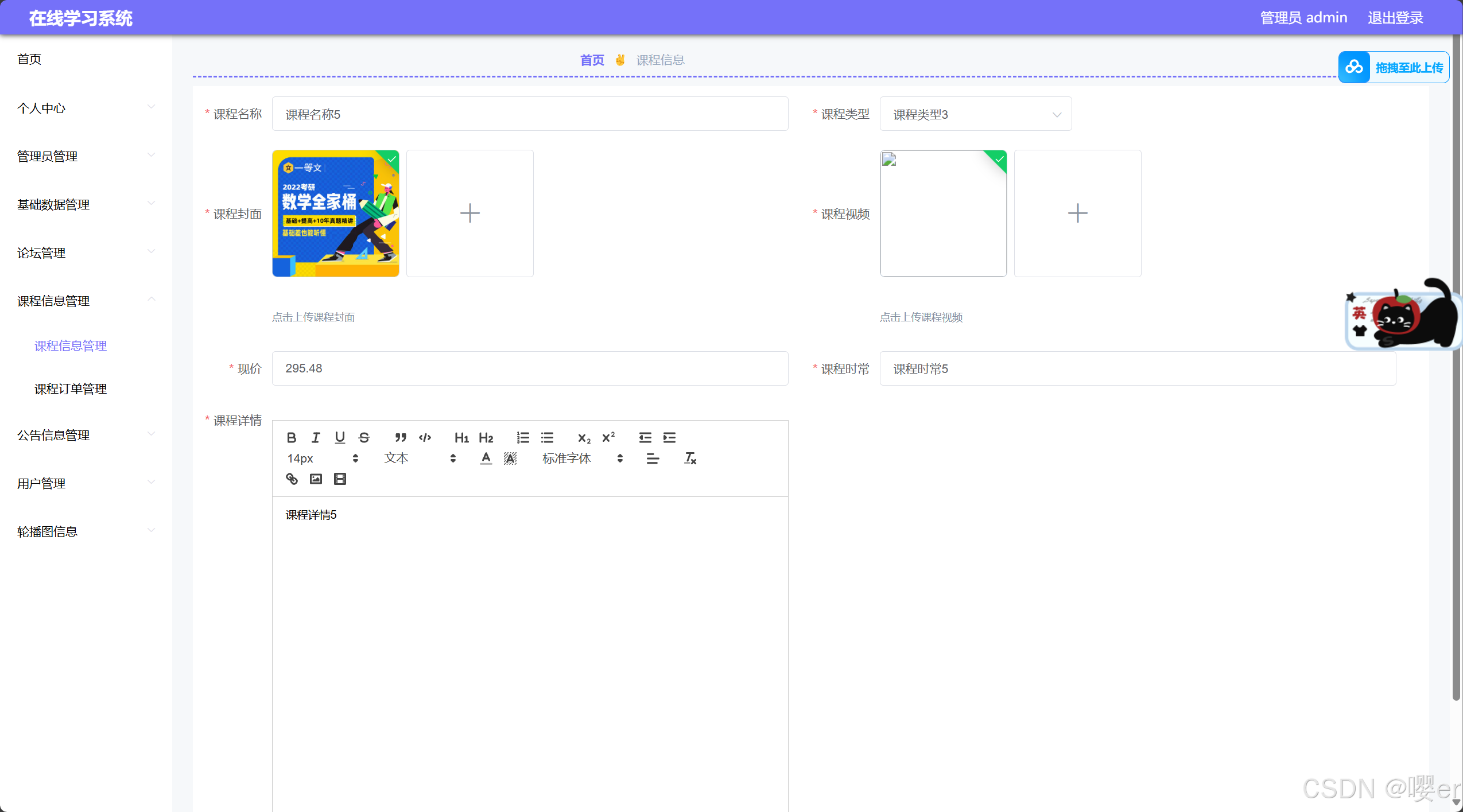This screenshot has height=812, width=1463.
Task: Insert an image in the editor
Action: [316, 479]
